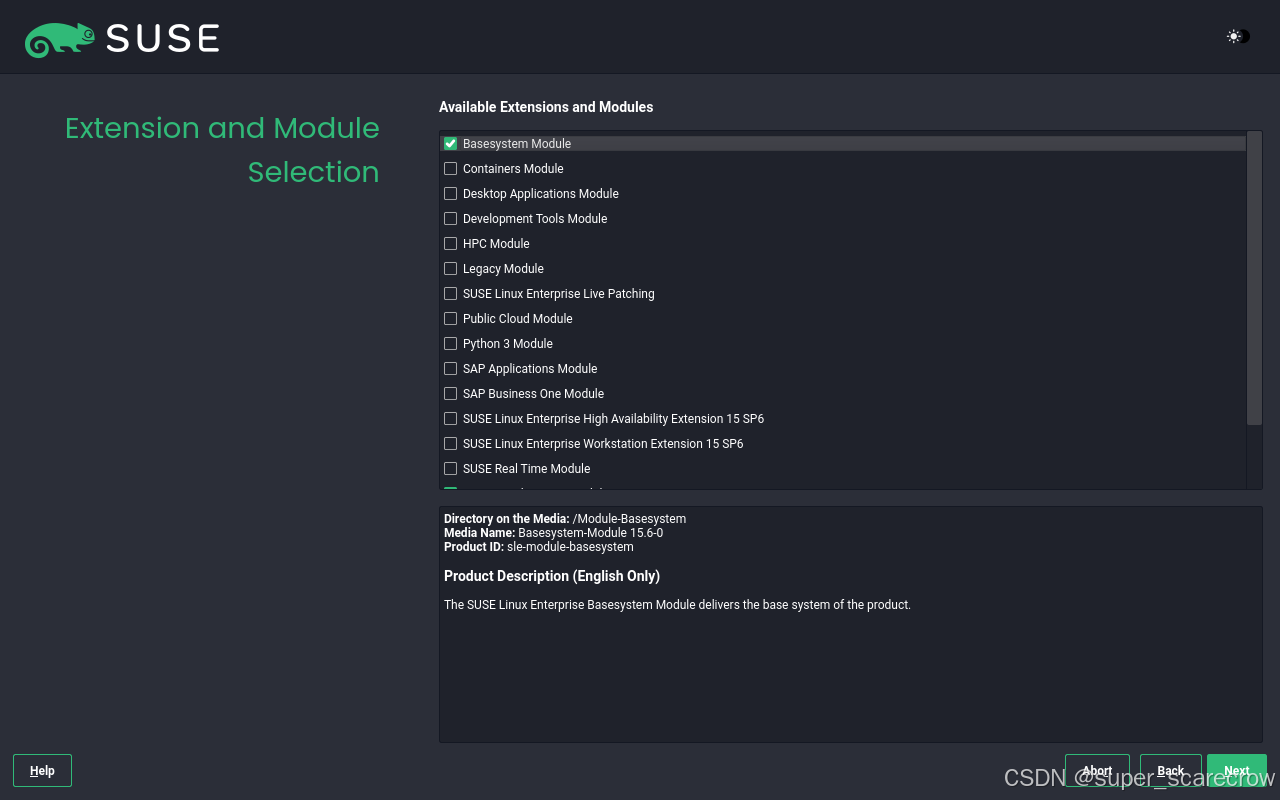Tick the SUSE Real Time Module checkbox
1280x800 pixels.
pyautogui.click(x=450, y=469)
